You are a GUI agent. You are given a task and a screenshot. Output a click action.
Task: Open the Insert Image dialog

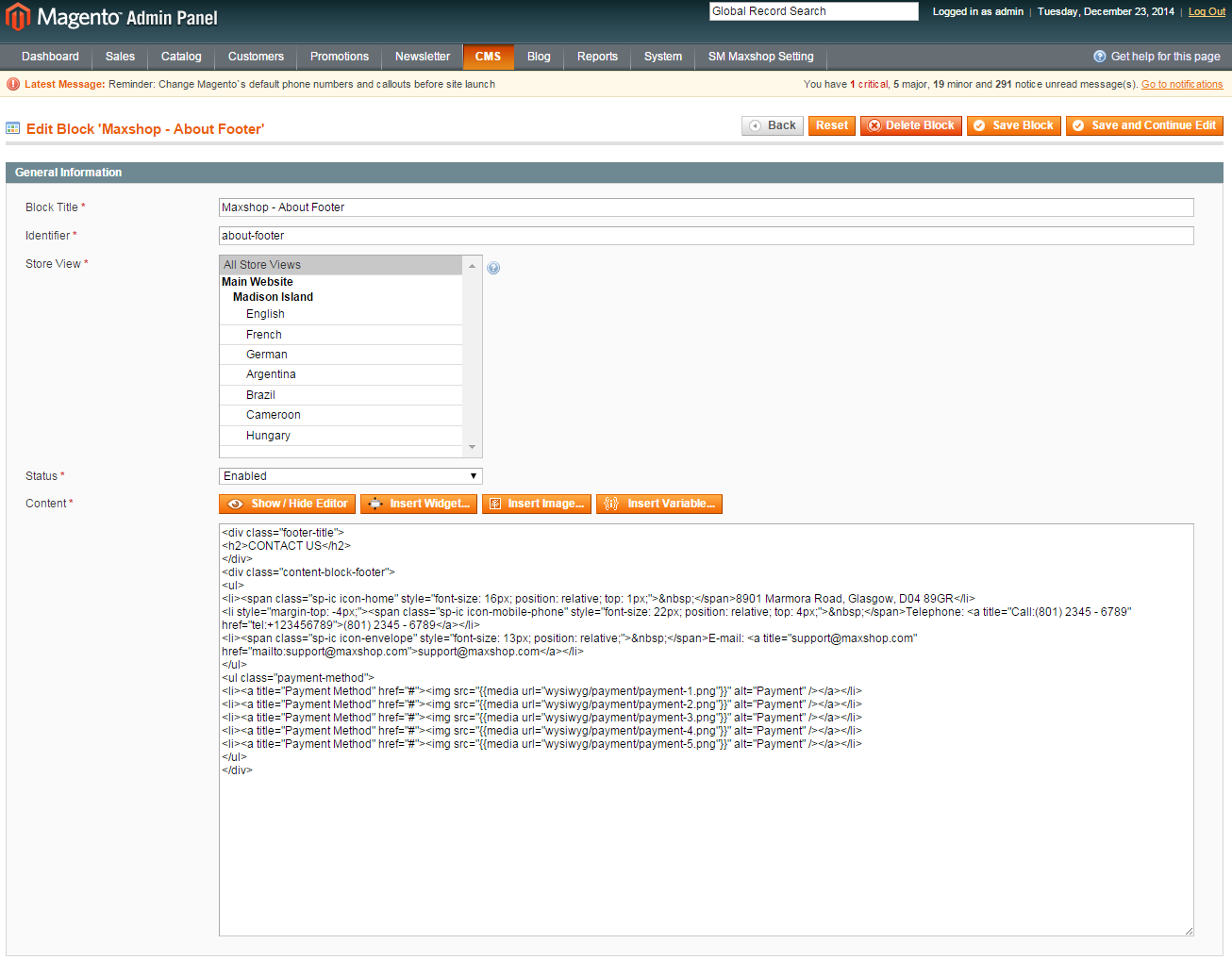pyautogui.click(x=537, y=504)
